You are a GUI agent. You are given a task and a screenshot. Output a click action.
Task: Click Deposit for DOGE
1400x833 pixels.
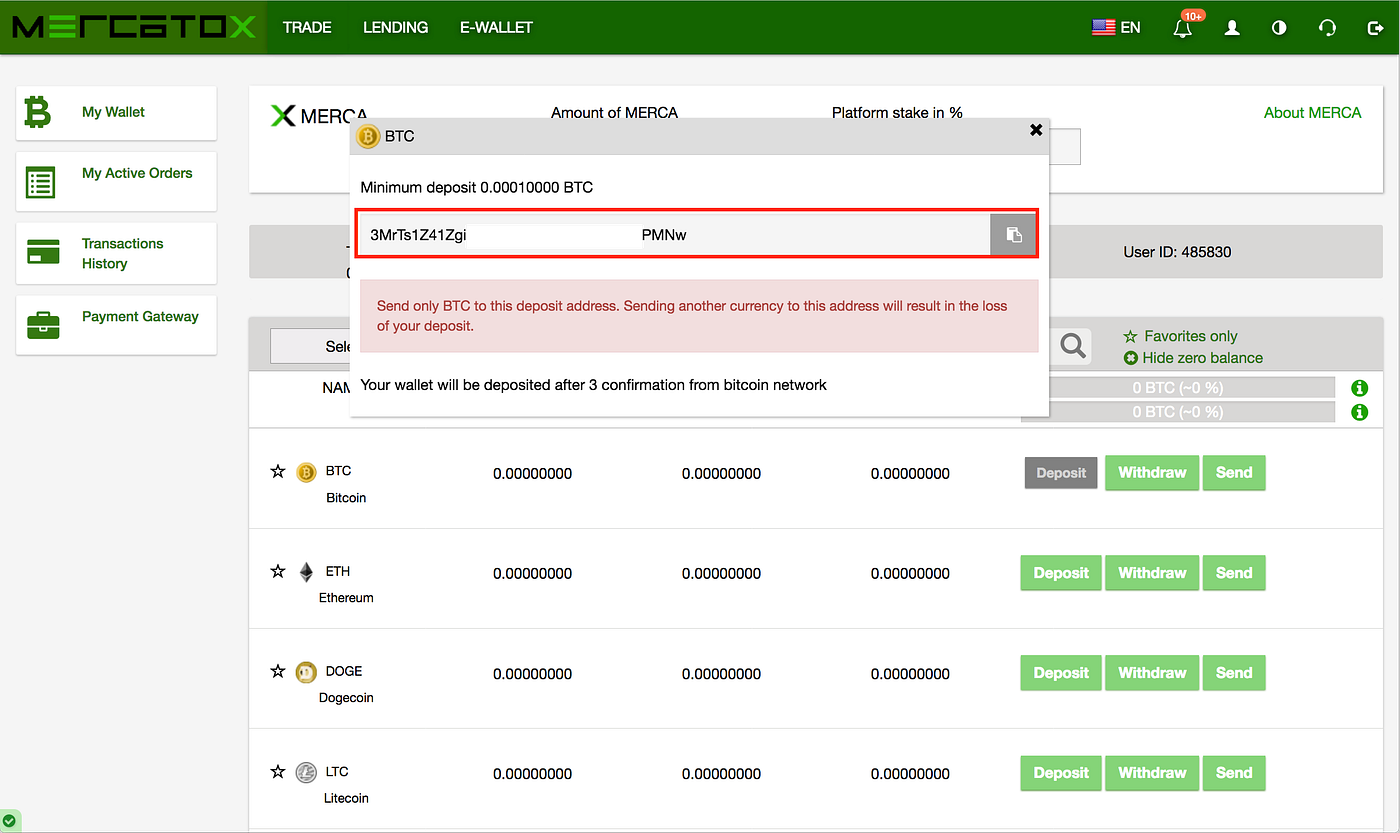1061,673
